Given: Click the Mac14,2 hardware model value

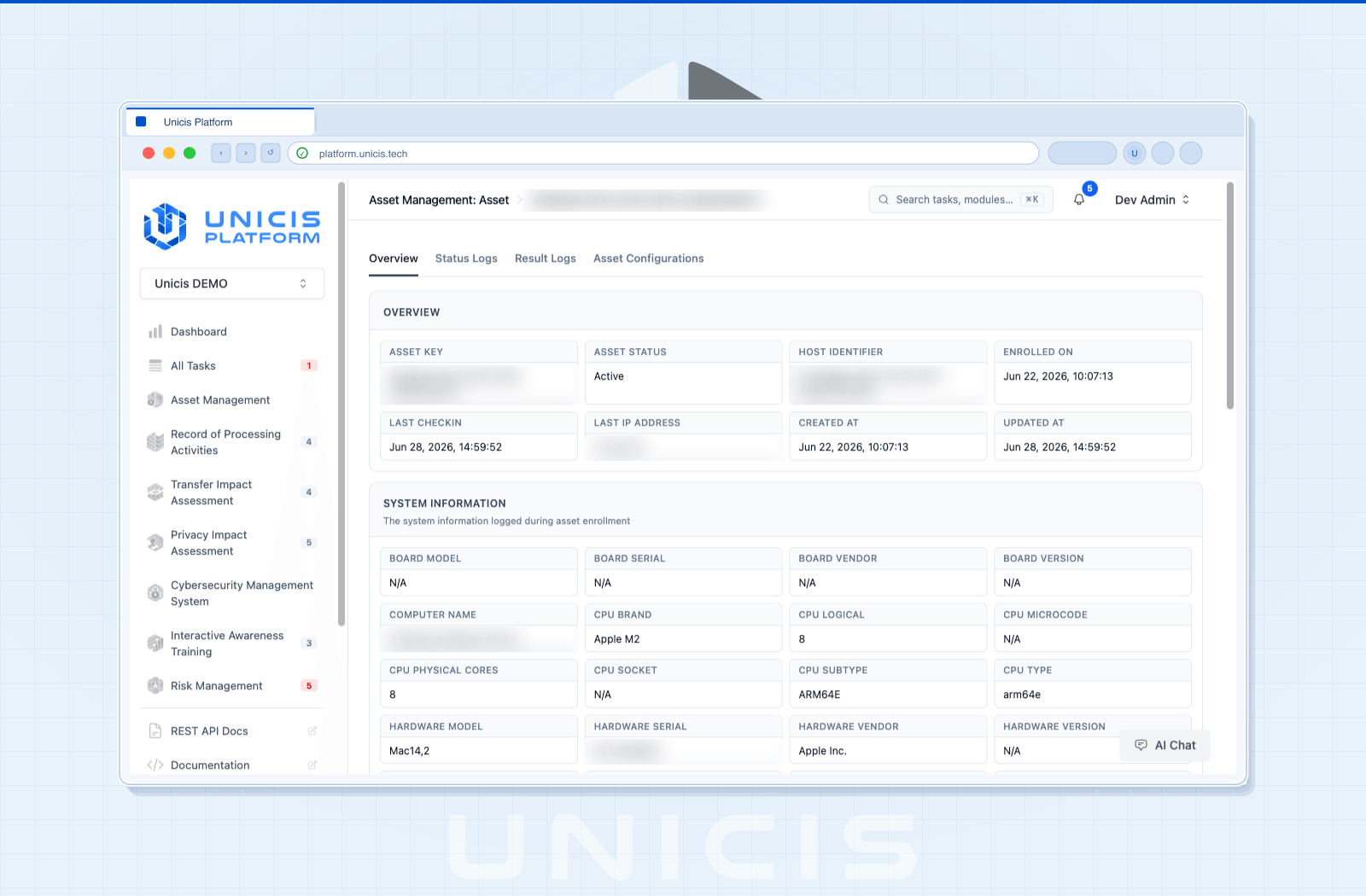Looking at the screenshot, I should 409,751.
